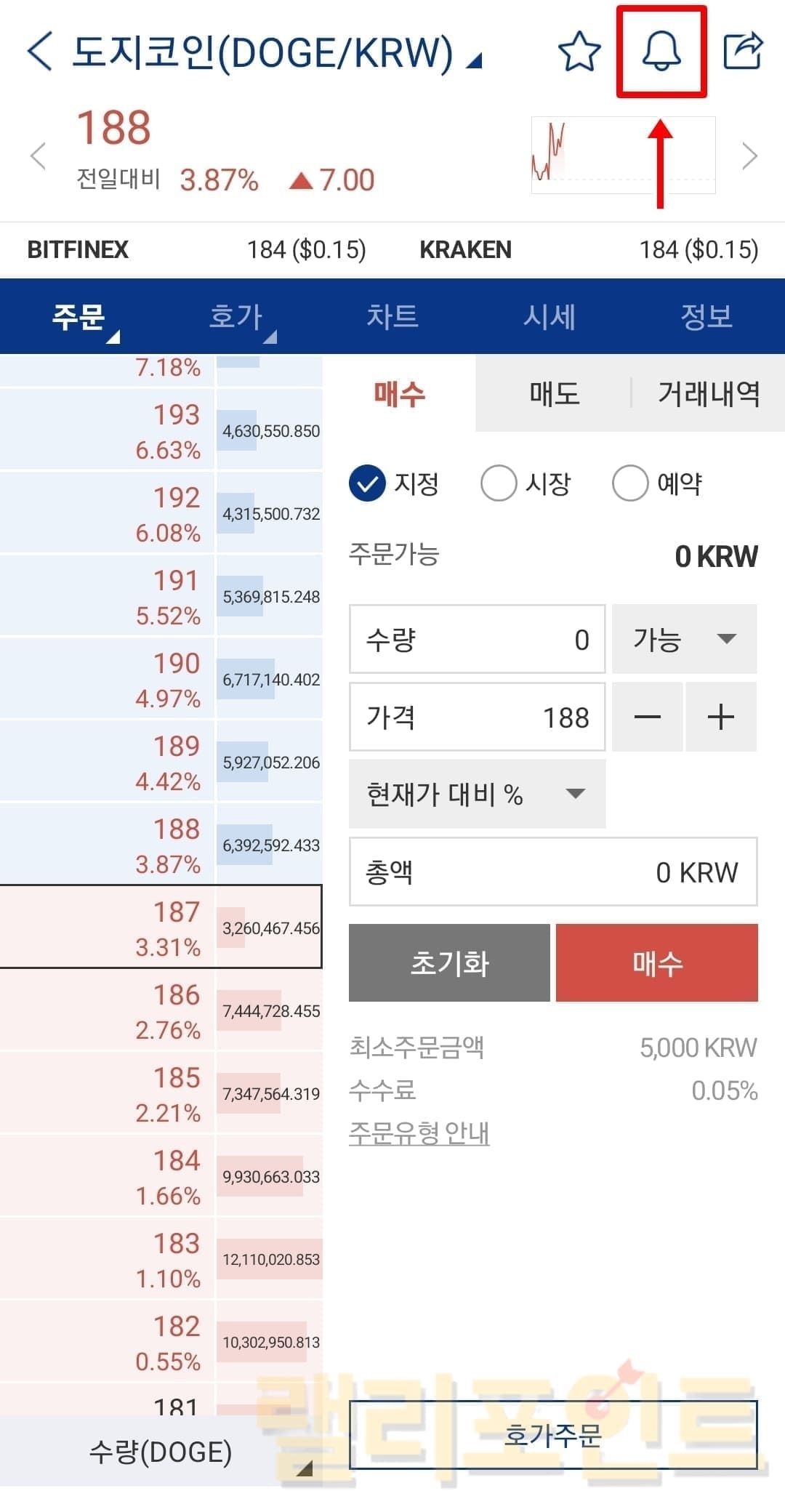Viewport: 785px width, 1512px height.
Task: Increase price with plus button
Action: click(721, 717)
